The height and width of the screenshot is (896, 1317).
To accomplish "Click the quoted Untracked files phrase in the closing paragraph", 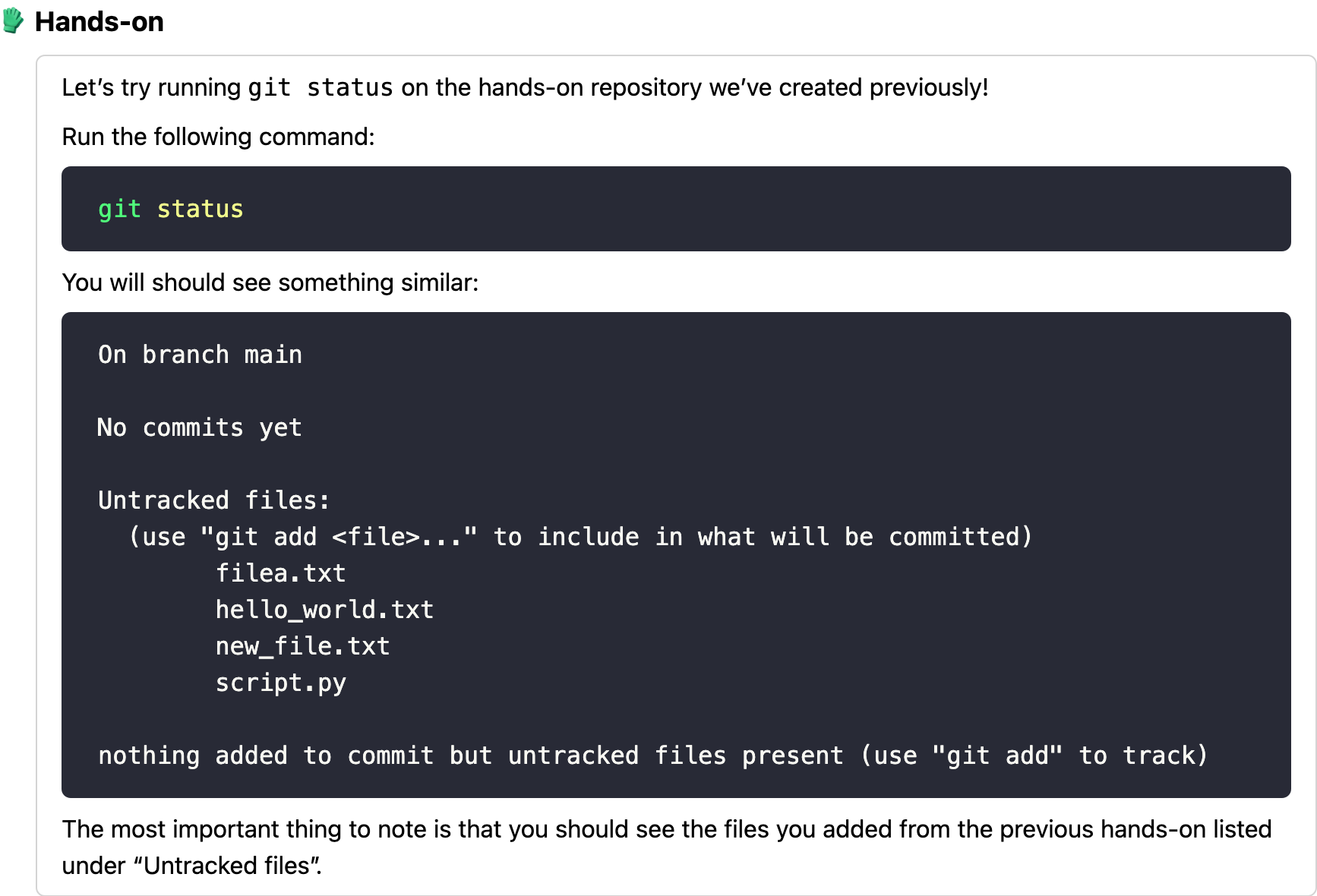I will click(x=228, y=866).
